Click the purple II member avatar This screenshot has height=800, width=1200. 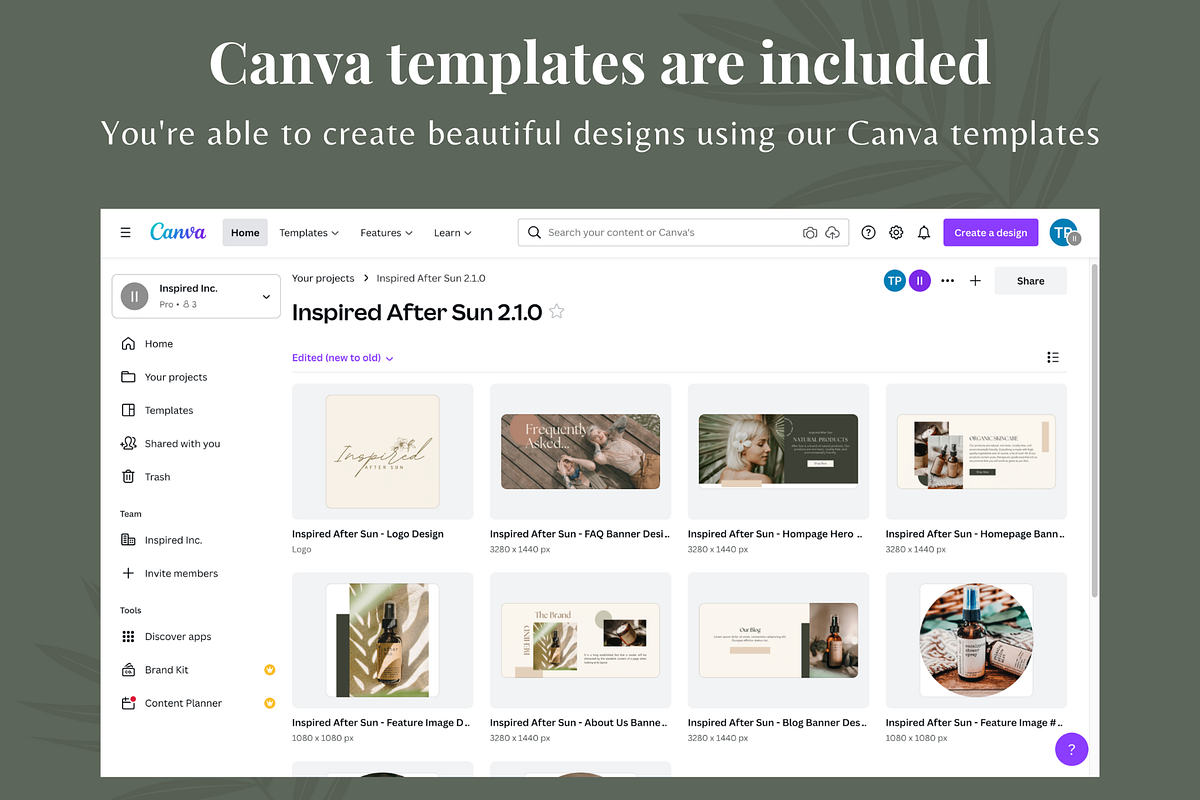(x=920, y=281)
